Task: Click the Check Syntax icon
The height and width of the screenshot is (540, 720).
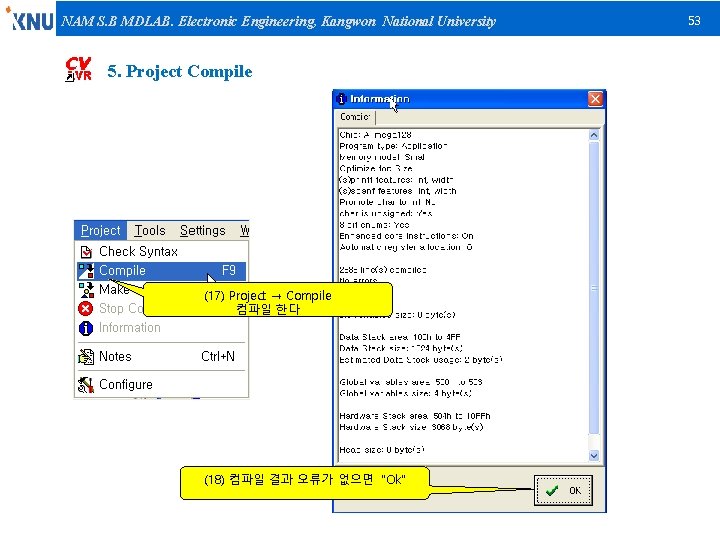Action: point(86,252)
